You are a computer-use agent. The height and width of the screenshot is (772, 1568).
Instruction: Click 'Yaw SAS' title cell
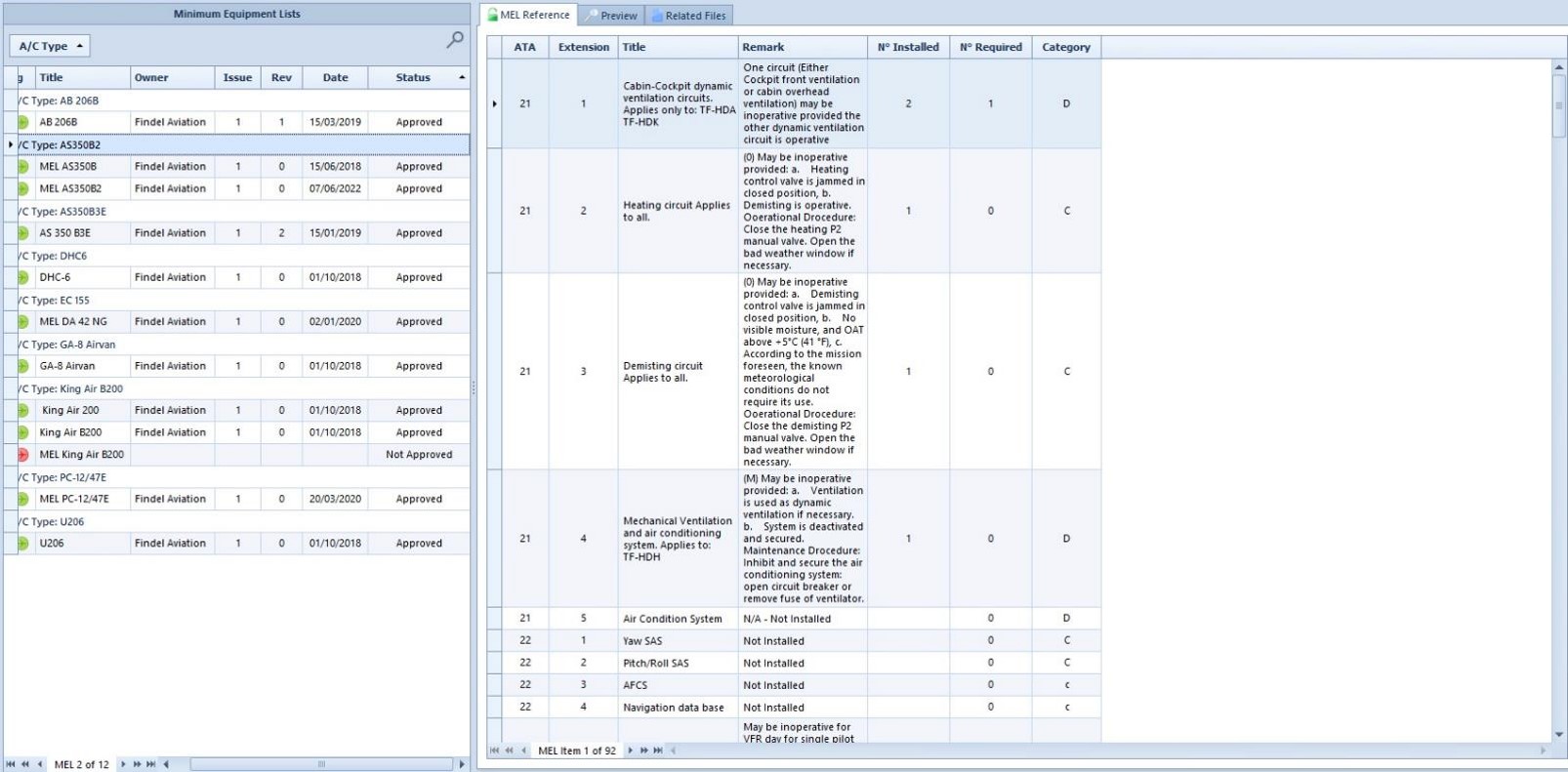click(x=679, y=641)
